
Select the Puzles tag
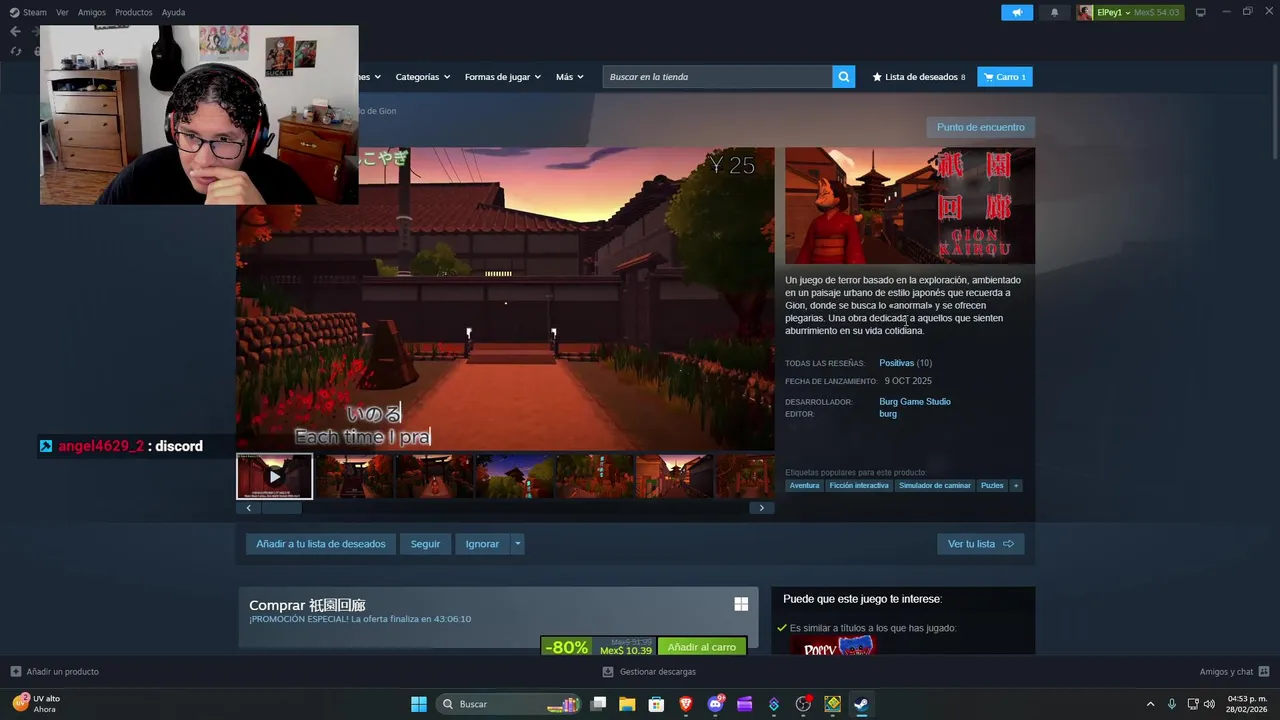pos(992,486)
